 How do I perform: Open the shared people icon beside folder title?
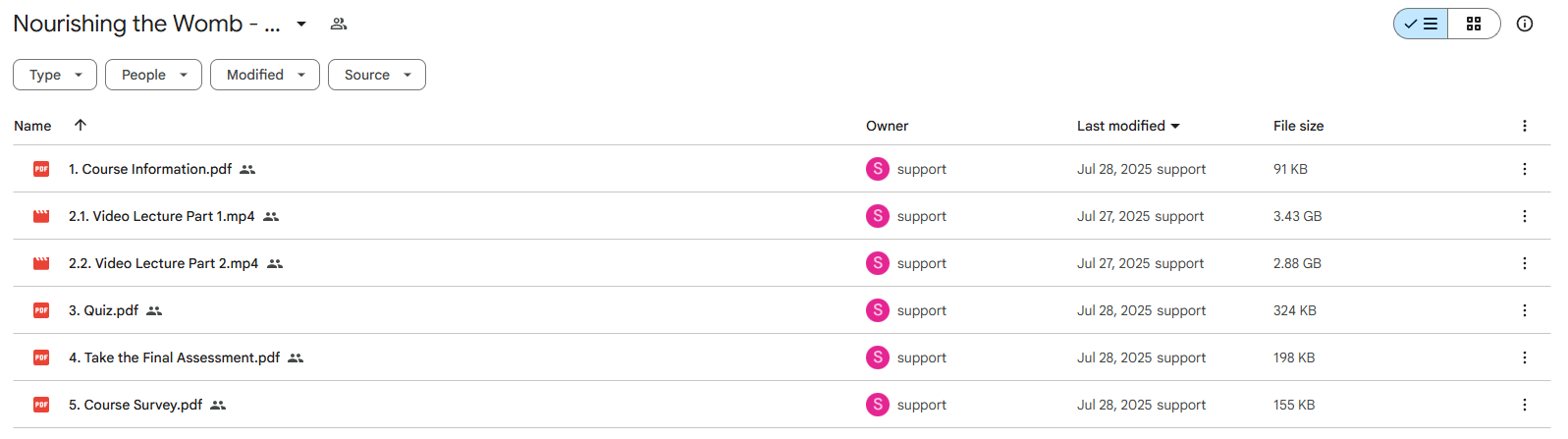(339, 24)
